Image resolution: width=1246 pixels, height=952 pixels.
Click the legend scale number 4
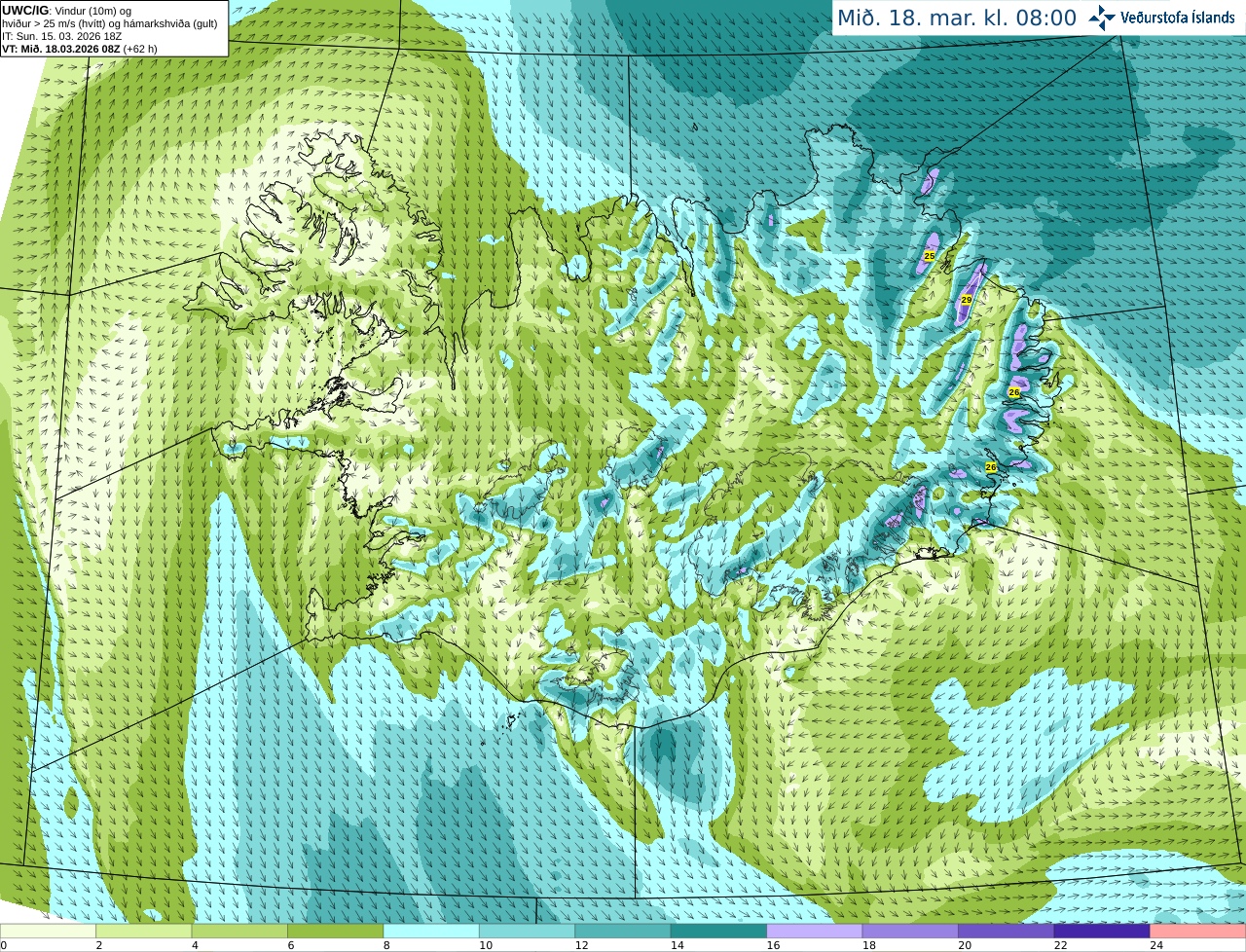(x=195, y=945)
